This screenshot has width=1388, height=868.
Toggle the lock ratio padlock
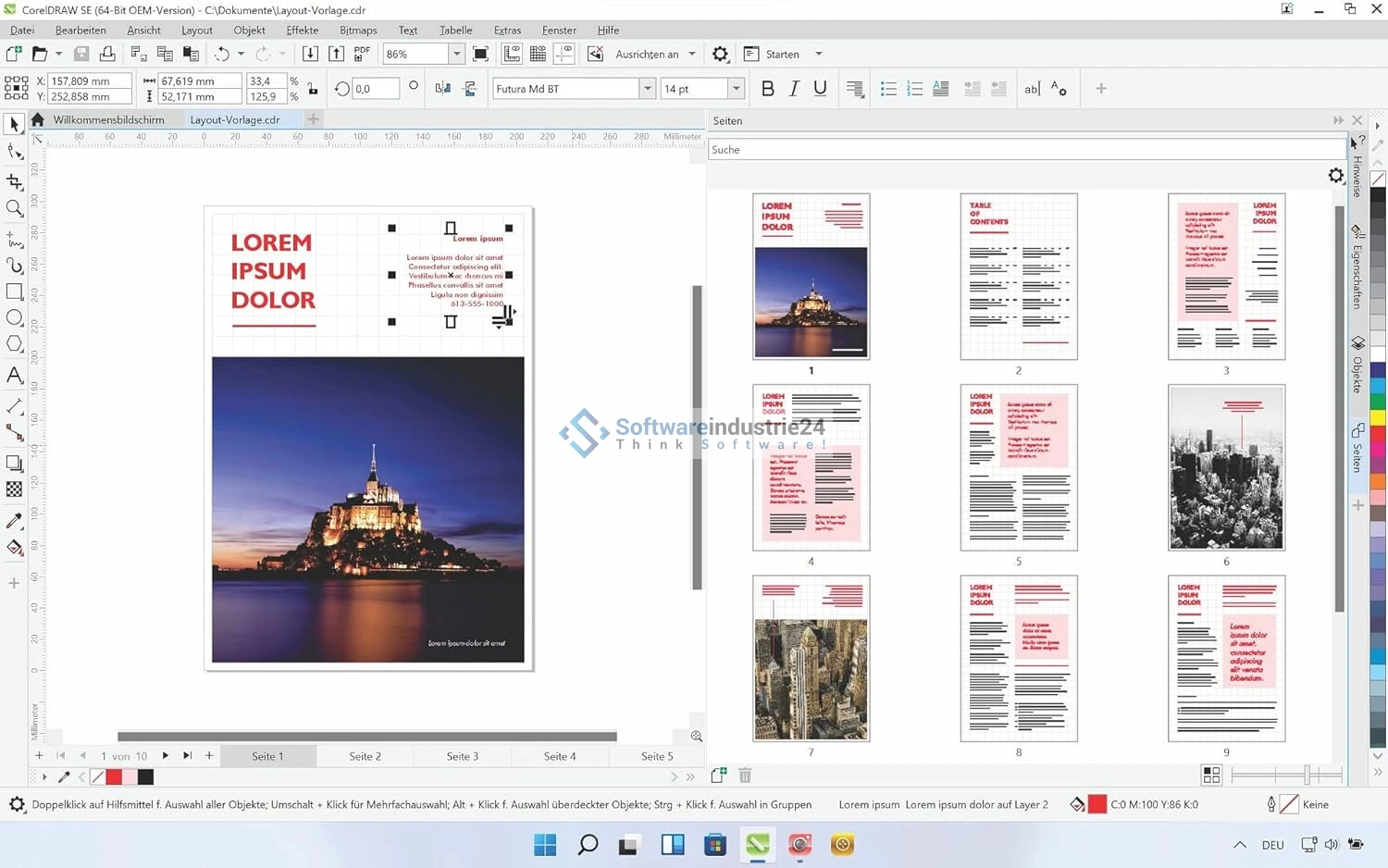(x=313, y=89)
